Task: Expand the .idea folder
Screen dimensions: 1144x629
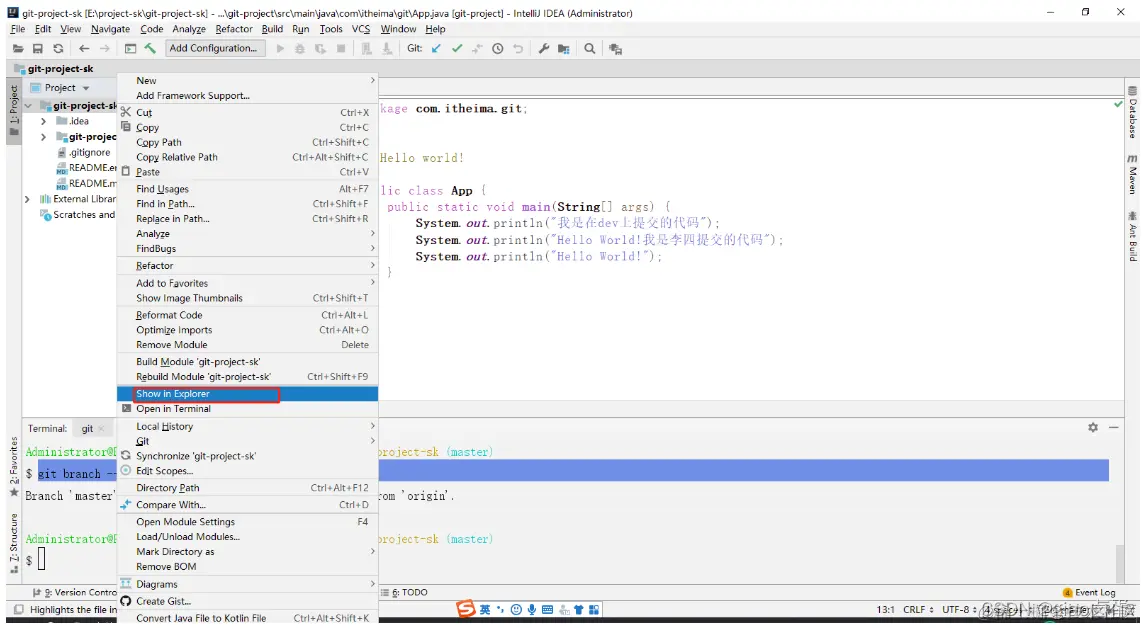Action: point(43,121)
